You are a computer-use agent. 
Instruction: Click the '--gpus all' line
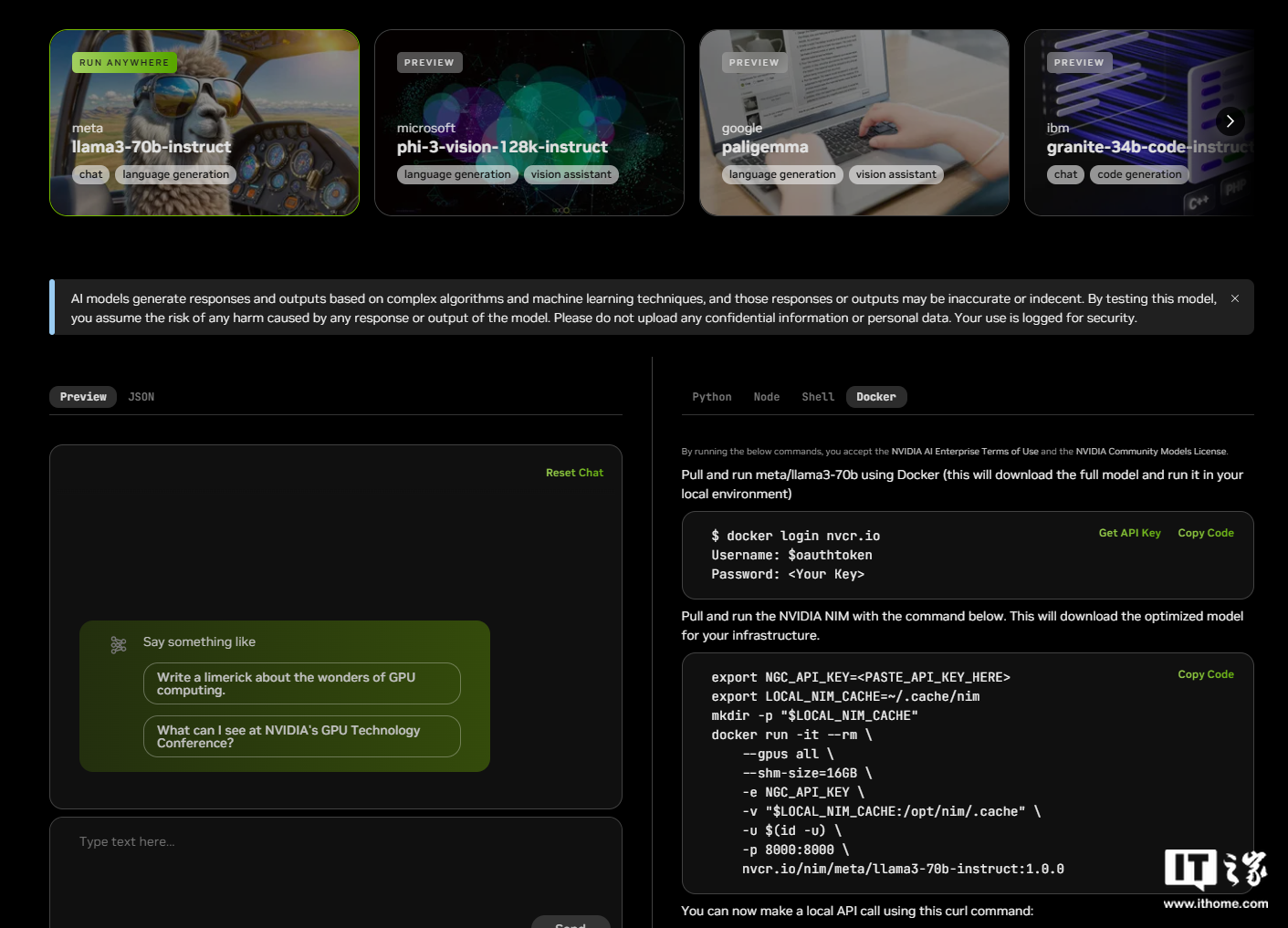[789, 754]
